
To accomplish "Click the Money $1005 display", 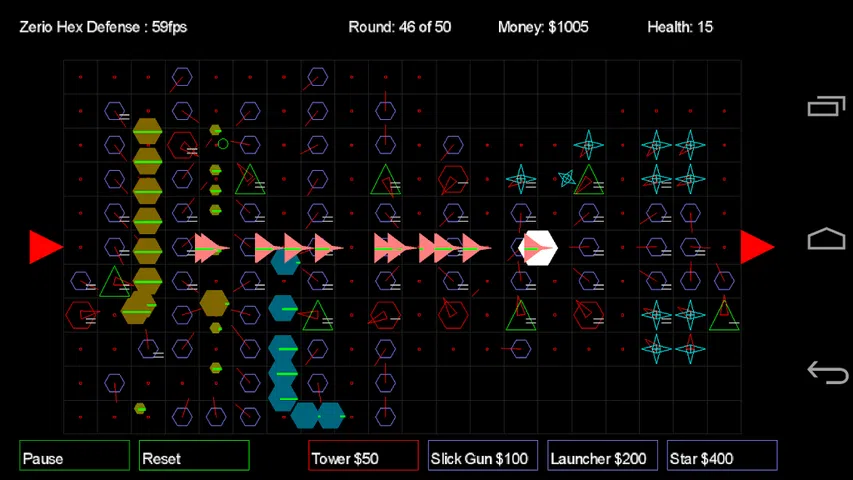I will [x=543, y=27].
